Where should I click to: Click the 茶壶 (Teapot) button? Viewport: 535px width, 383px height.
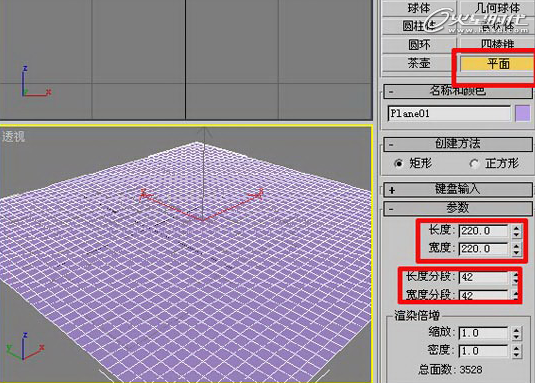click(419, 63)
